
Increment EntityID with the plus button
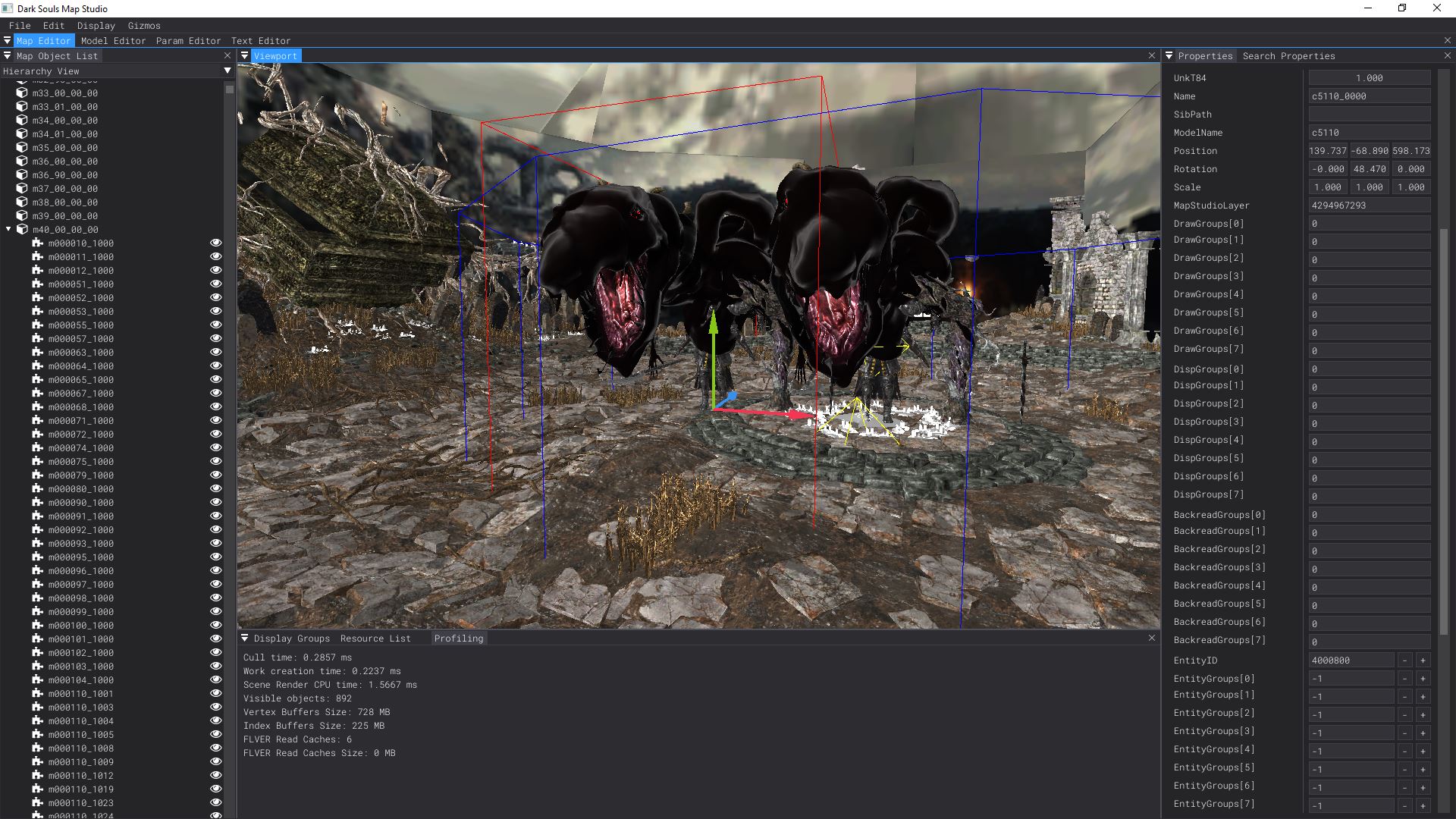(x=1423, y=661)
